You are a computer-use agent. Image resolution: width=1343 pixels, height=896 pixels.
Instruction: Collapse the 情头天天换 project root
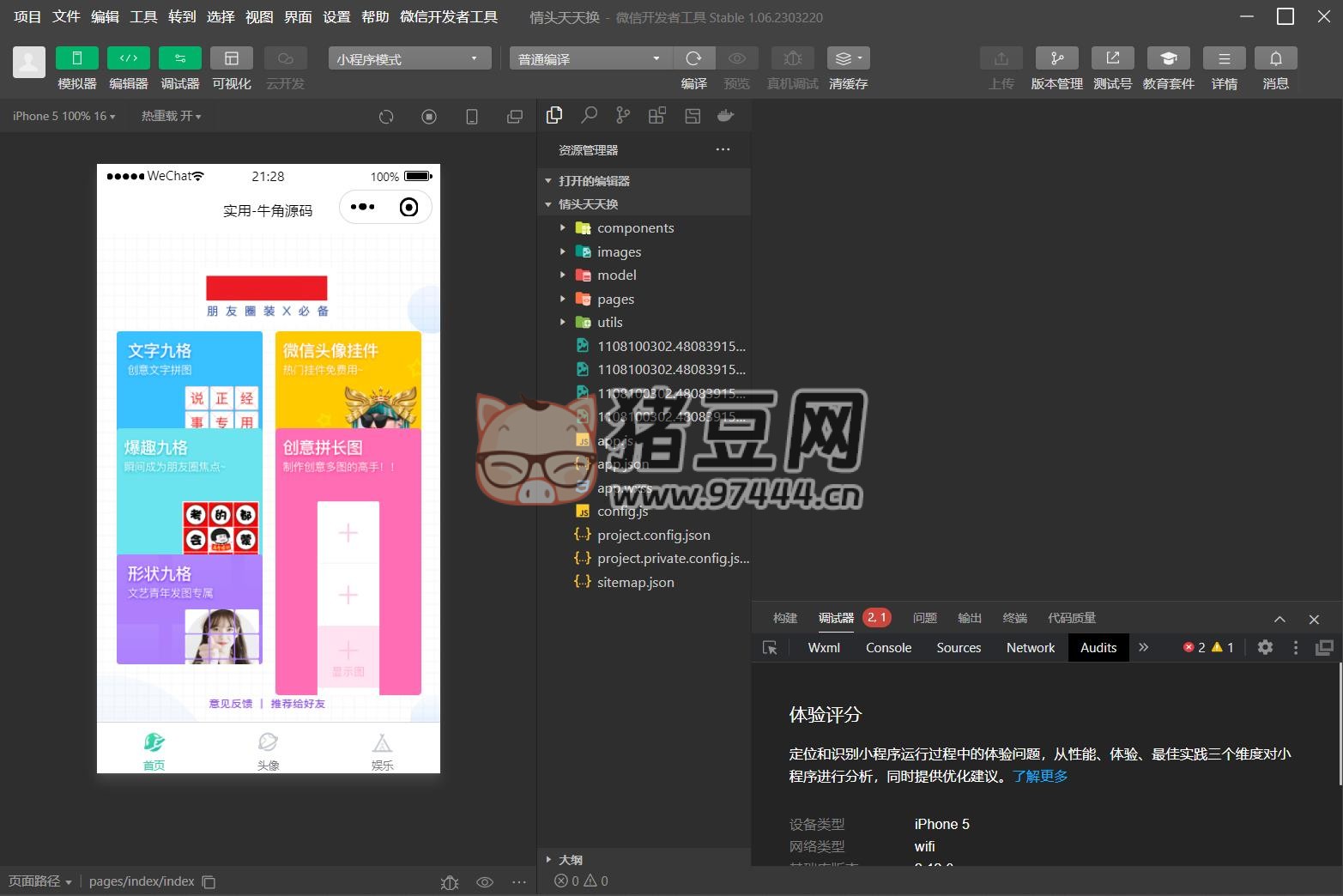coord(644,204)
